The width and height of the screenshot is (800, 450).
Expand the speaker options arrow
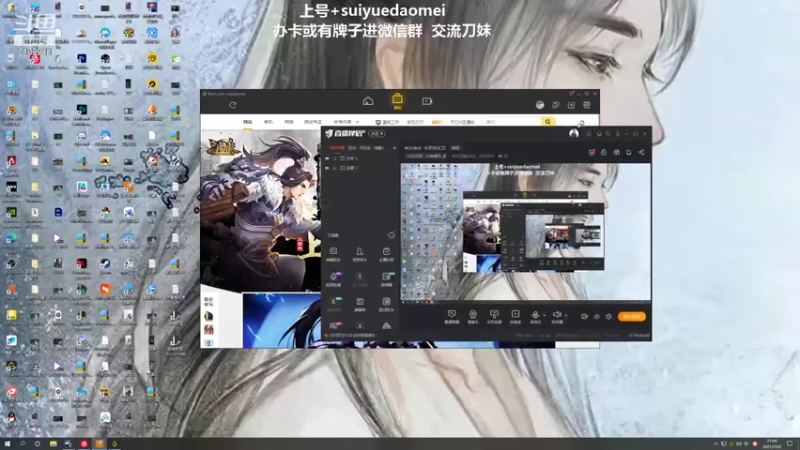(566, 315)
